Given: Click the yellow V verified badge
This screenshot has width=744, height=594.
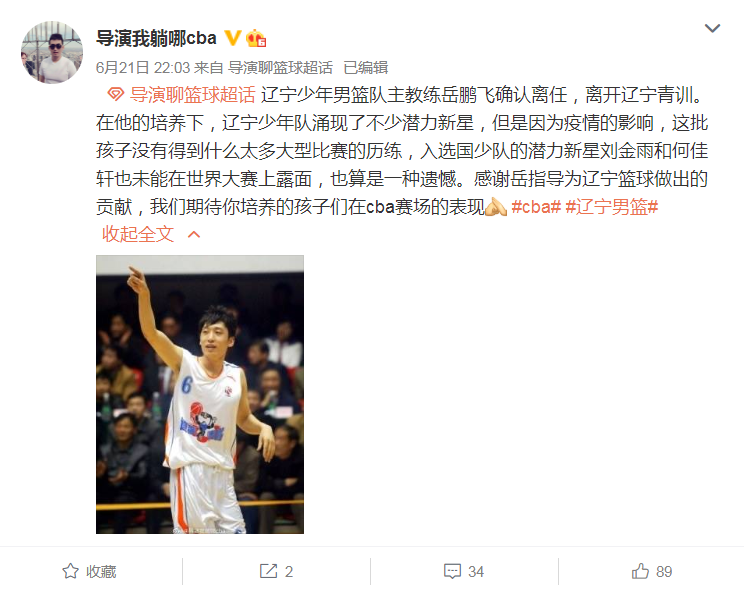Looking at the screenshot, I should (x=232, y=38).
